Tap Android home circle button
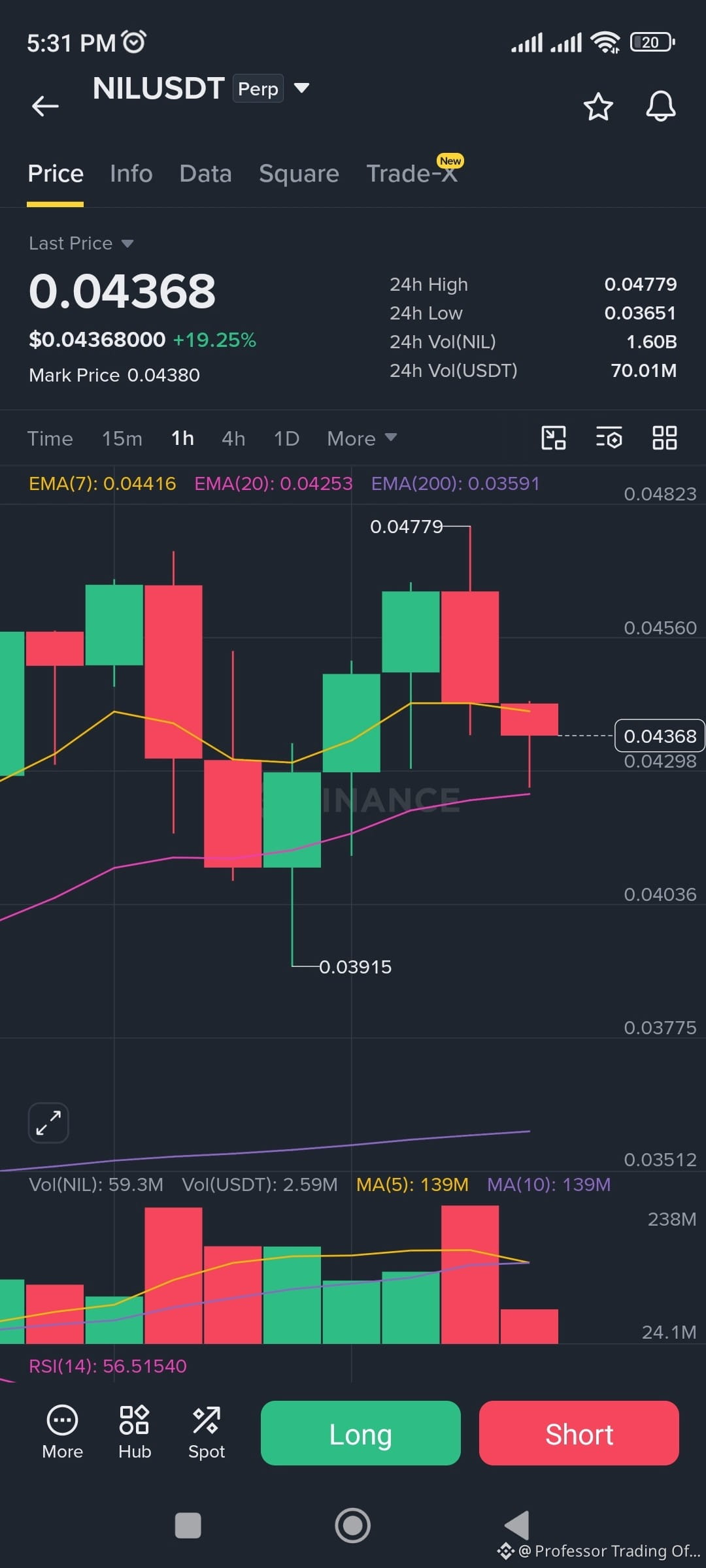 click(353, 1526)
